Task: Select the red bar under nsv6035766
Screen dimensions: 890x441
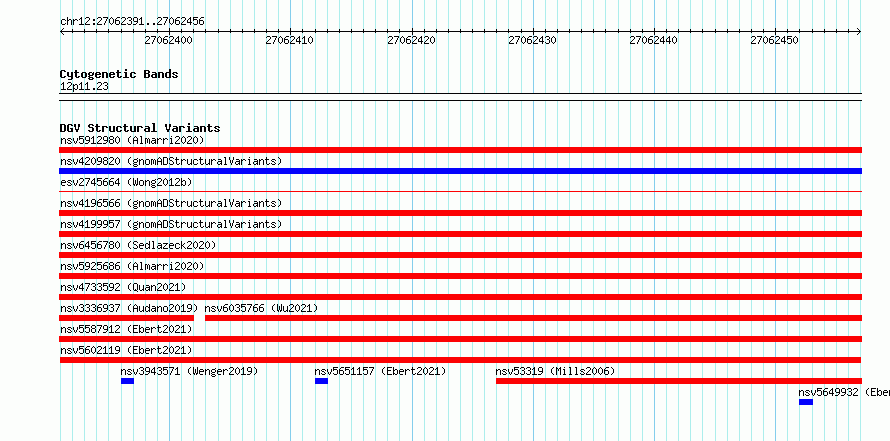Action: point(533,318)
